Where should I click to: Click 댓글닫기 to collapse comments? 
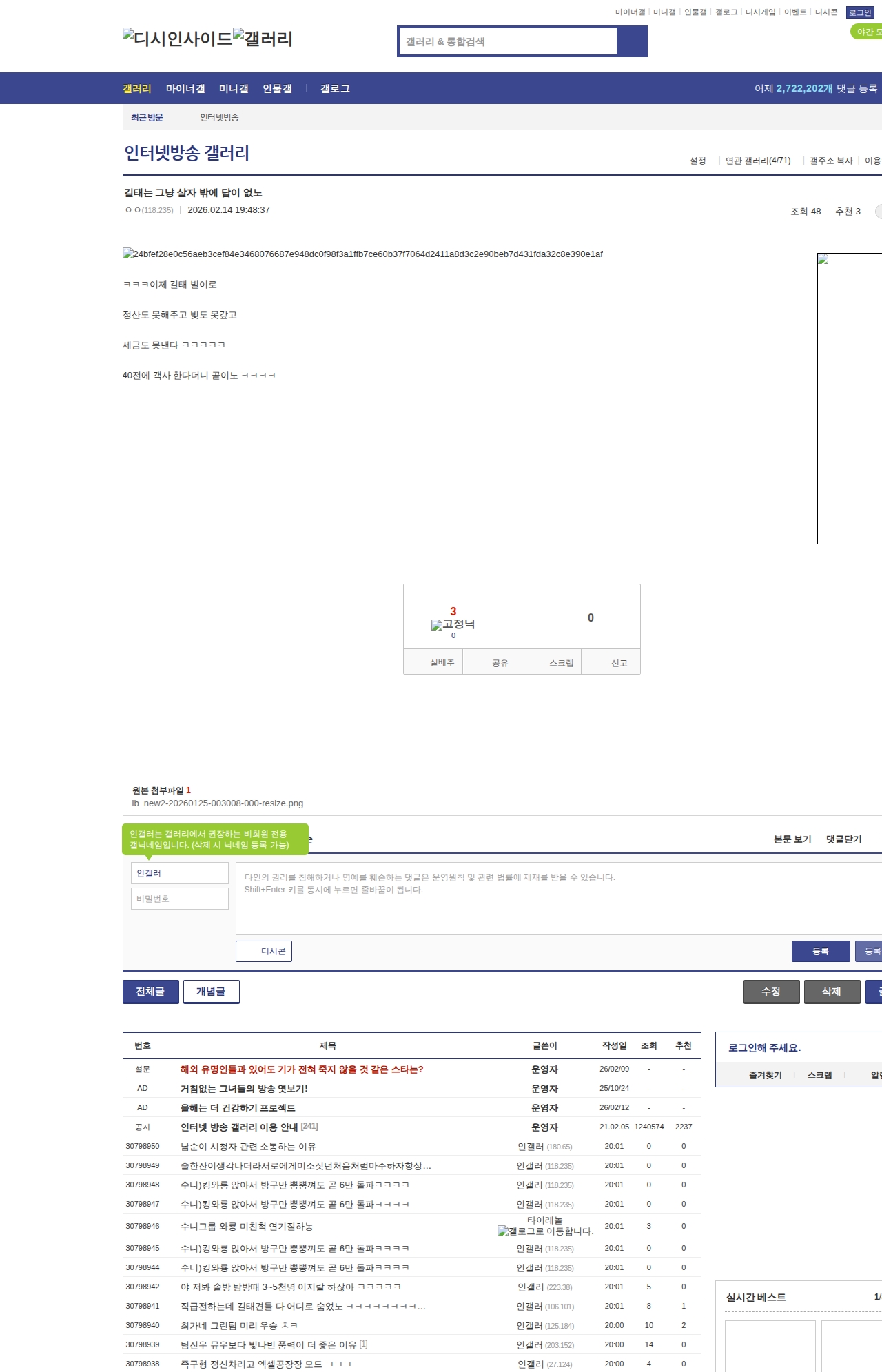point(844,839)
